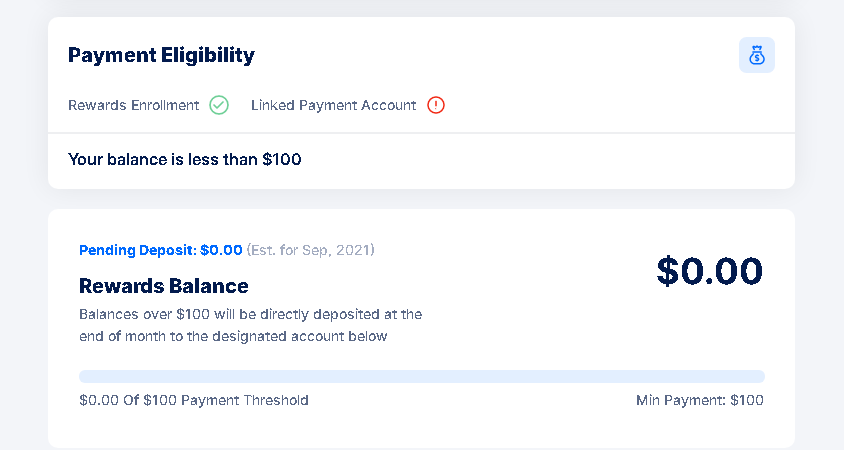The image size is (844, 450).
Task: Click the 'Balances over $100' description text
Action: (250, 314)
